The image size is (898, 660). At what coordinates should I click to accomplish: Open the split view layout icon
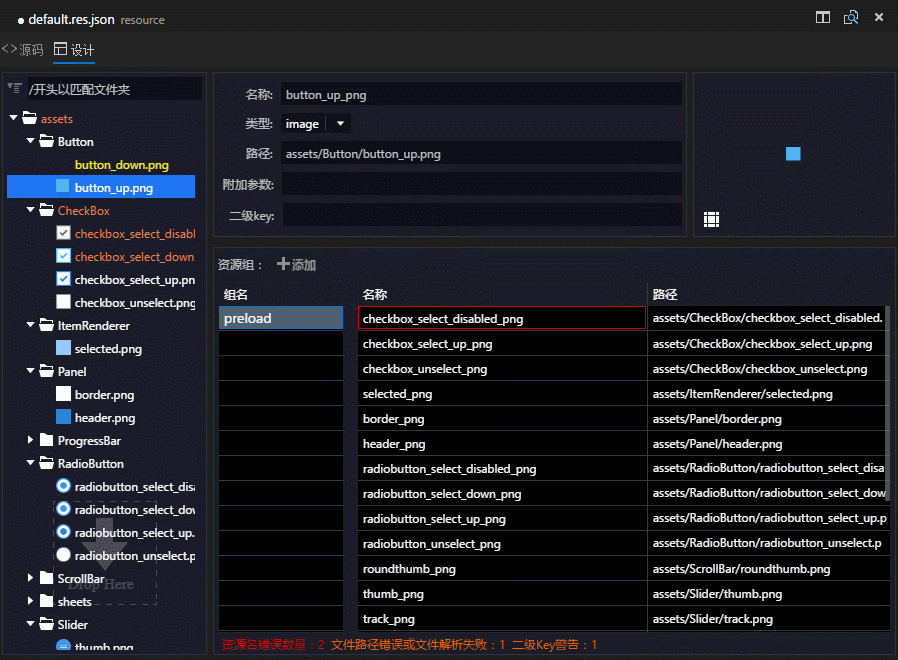(822, 17)
